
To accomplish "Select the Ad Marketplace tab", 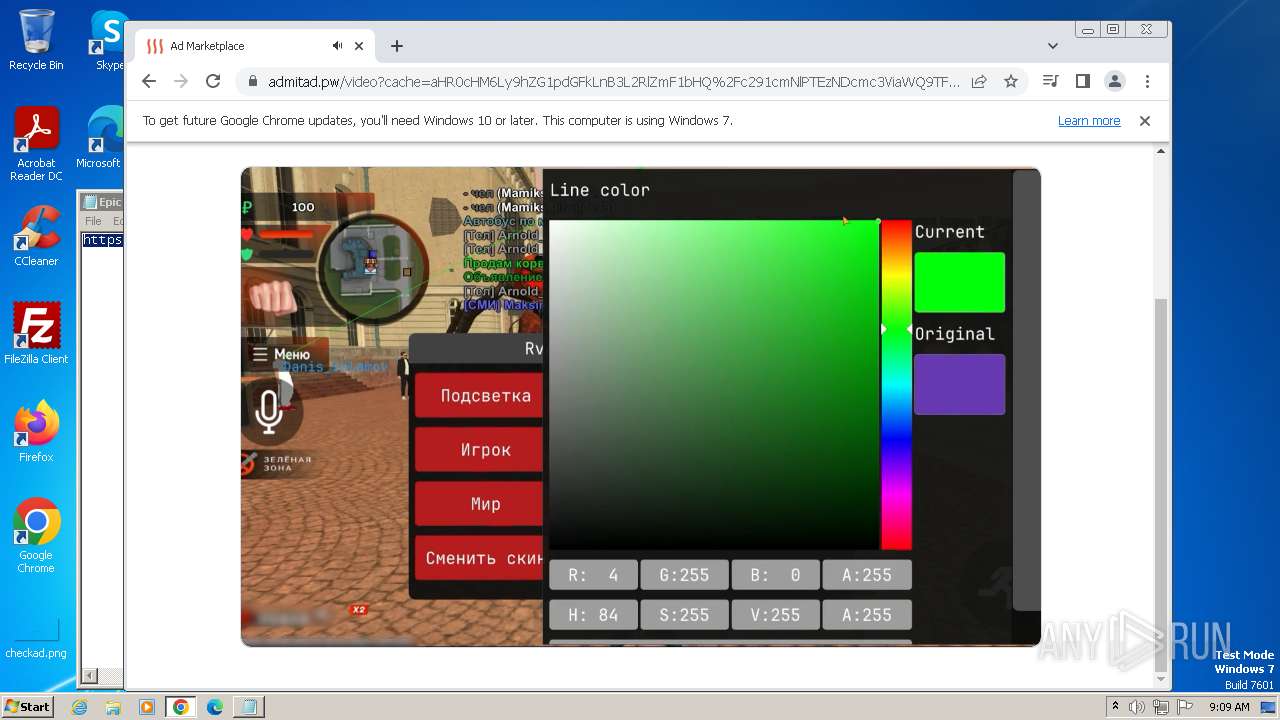I will pos(253,46).
